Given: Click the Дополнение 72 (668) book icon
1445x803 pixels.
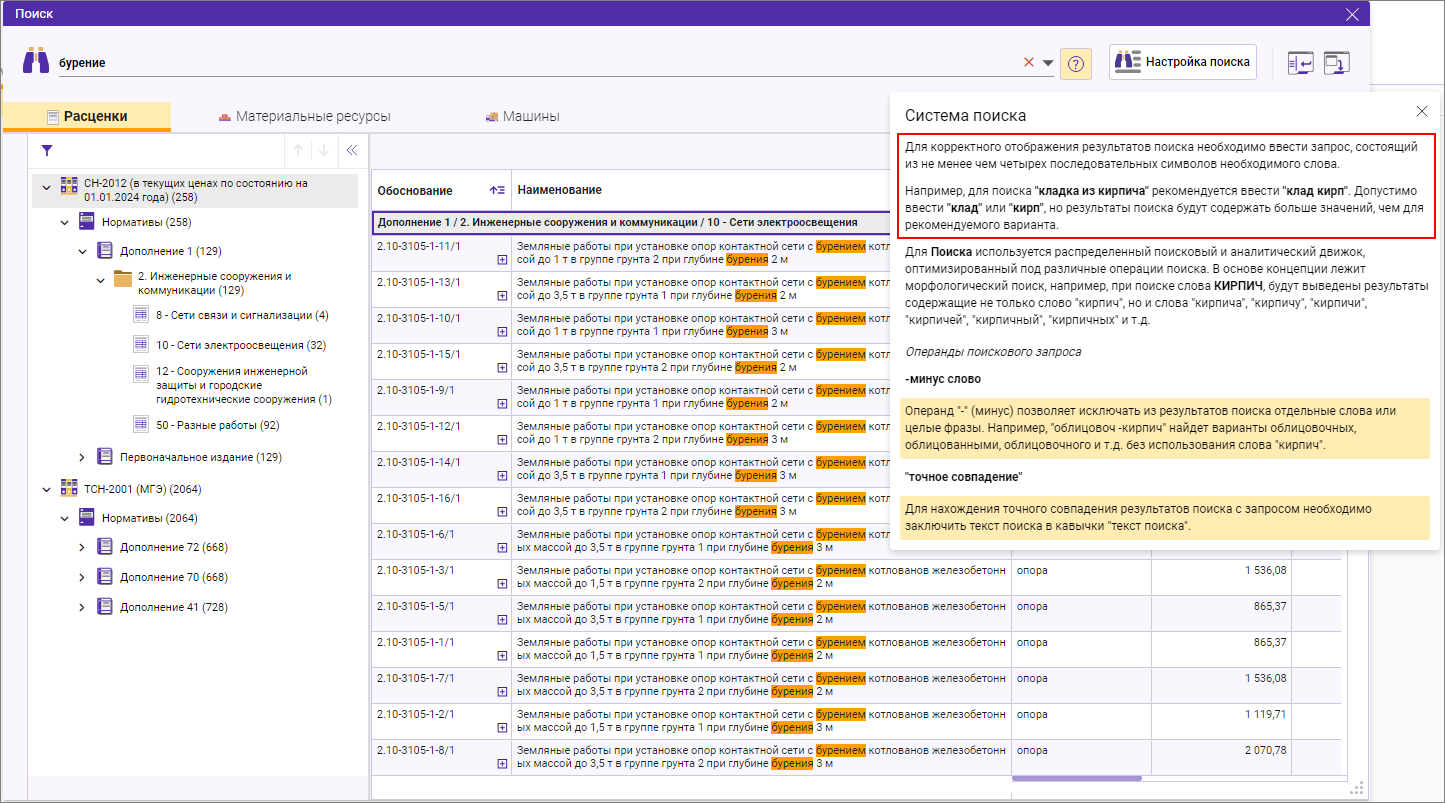Looking at the screenshot, I should (105, 547).
